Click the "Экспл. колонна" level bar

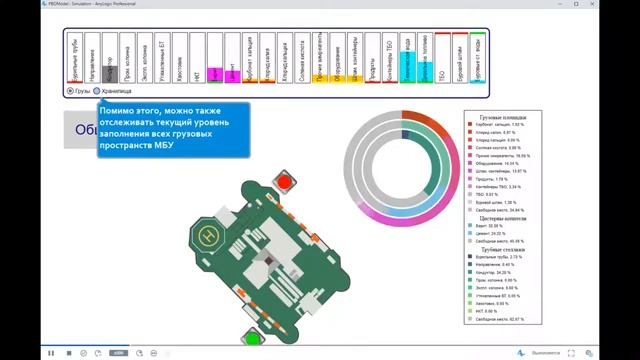click(x=145, y=58)
